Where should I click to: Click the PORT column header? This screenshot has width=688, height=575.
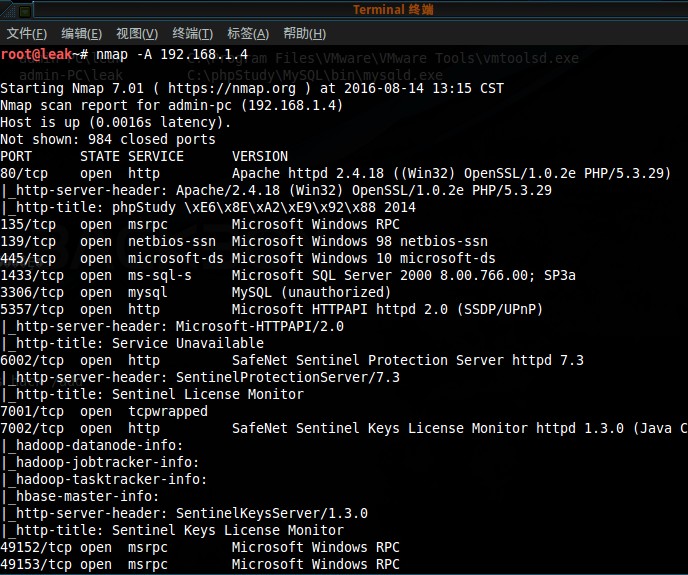click(x=16, y=156)
